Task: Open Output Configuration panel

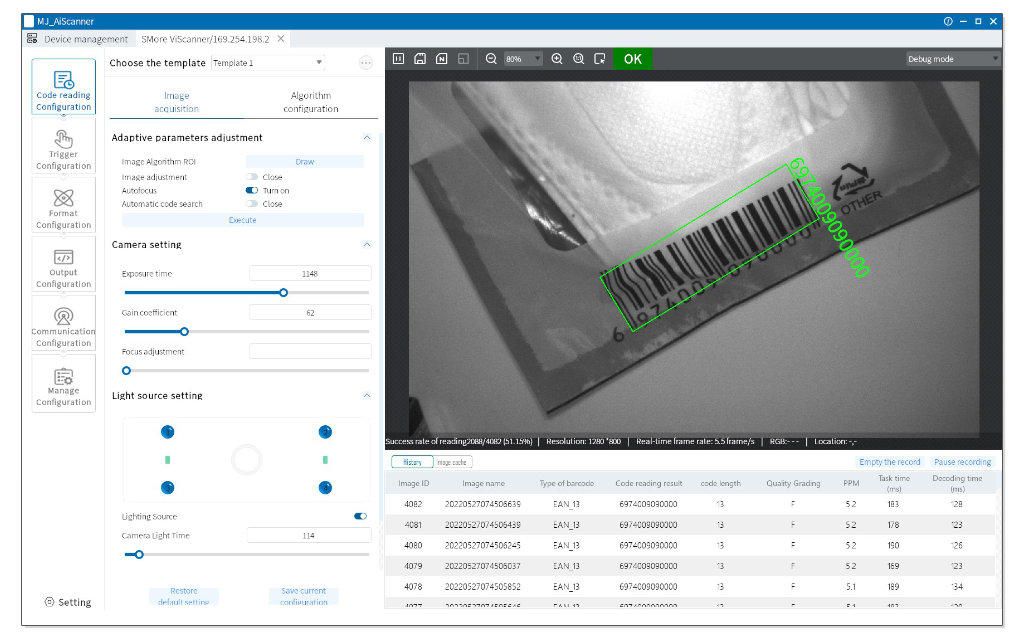Action: 63,264
